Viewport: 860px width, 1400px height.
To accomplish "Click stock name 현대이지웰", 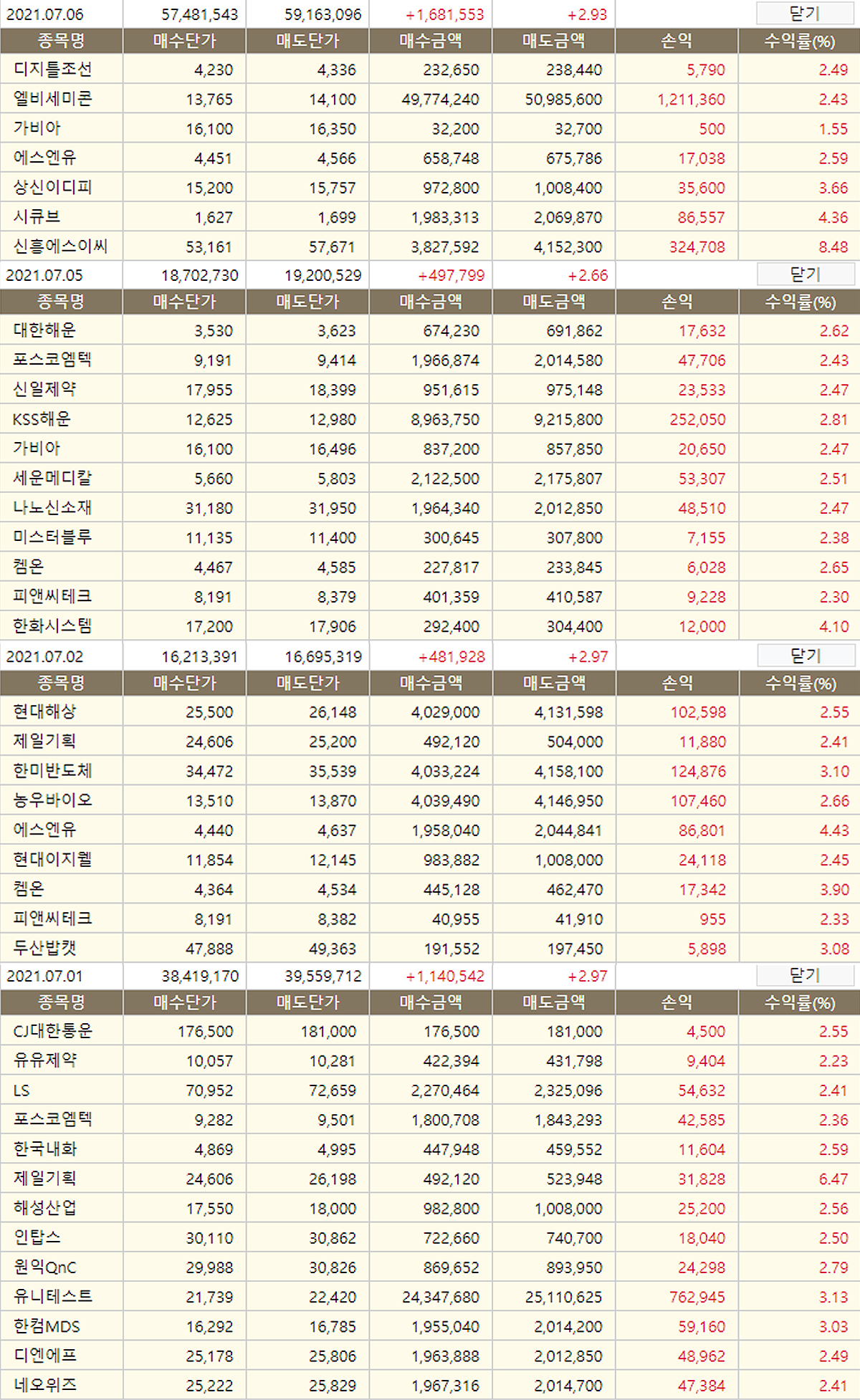I will point(52,860).
